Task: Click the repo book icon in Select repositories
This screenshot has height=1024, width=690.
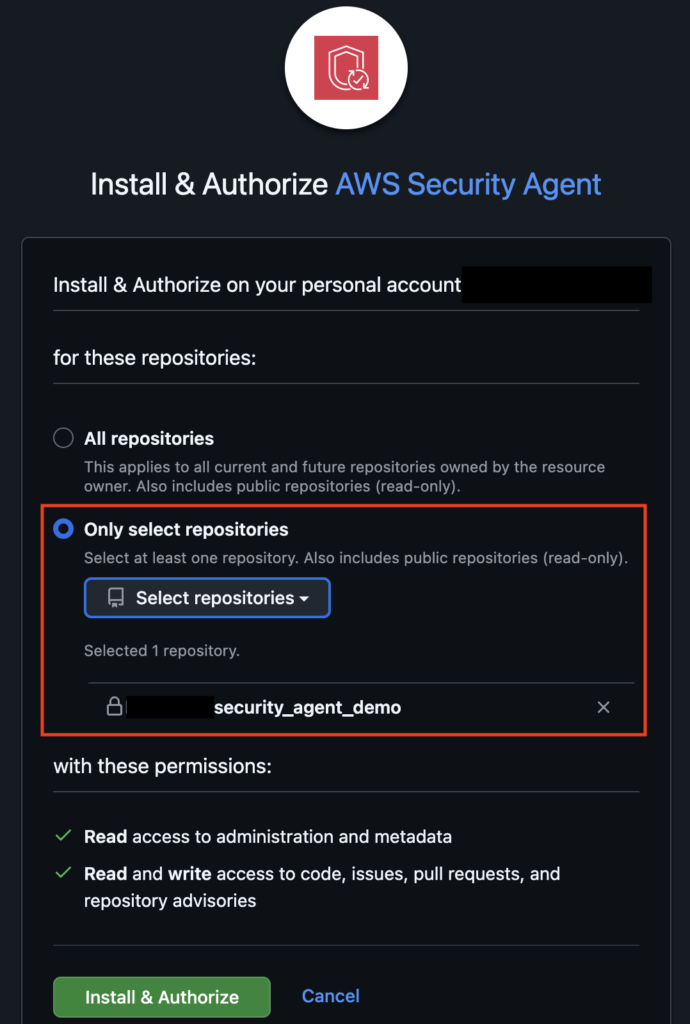Action: tap(116, 598)
